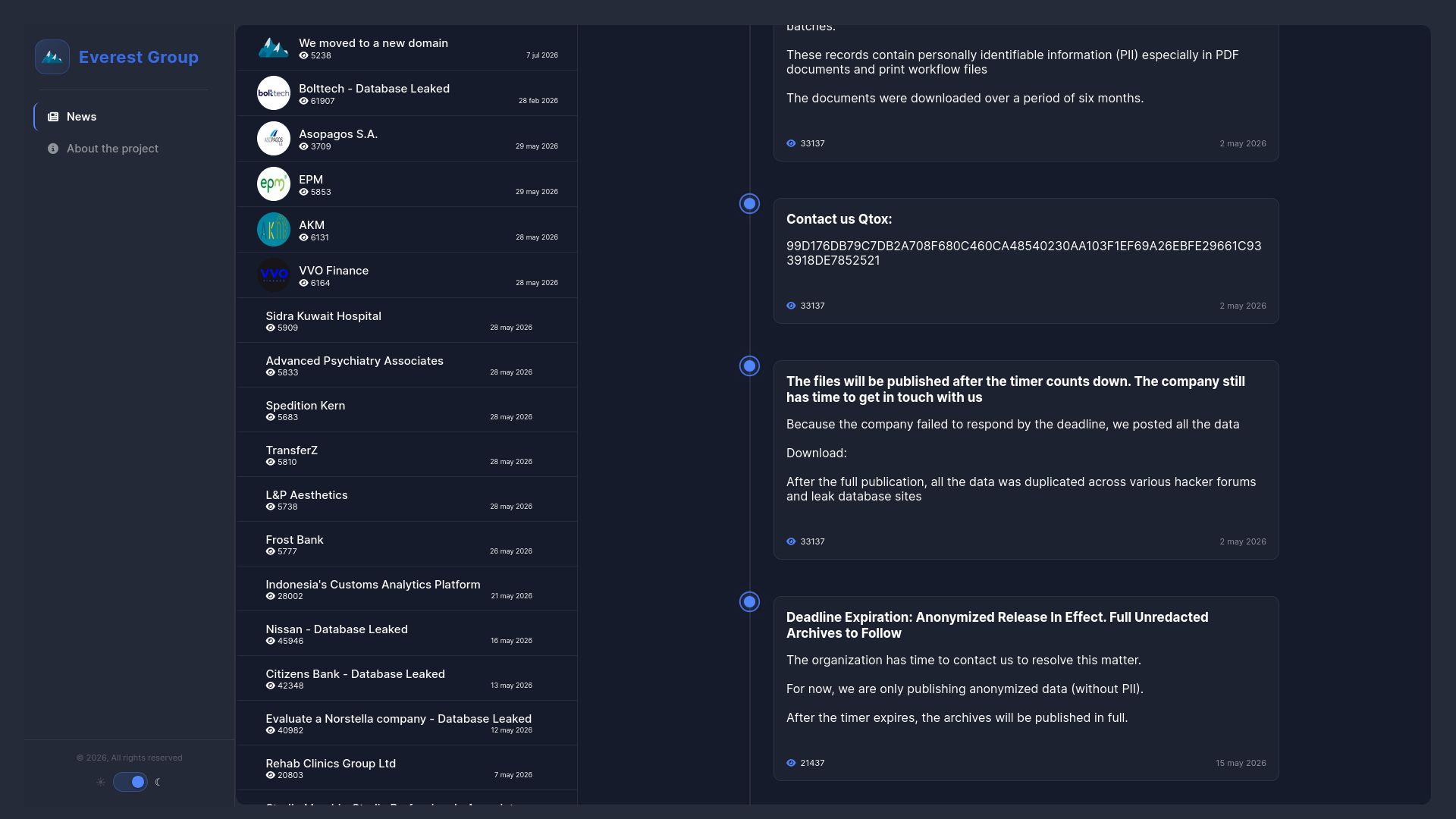Click the green EPM logo
This screenshot has width=1456, height=819.
click(x=274, y=184)
